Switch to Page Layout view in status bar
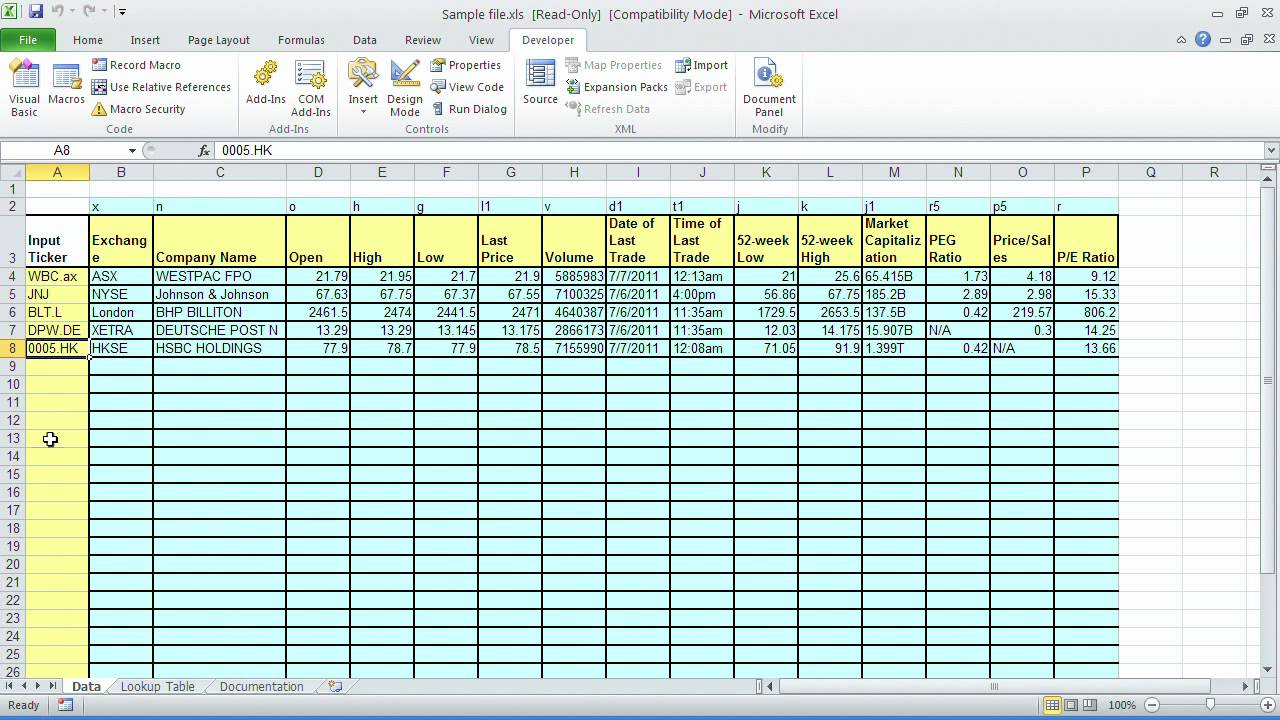This screenshot has width=1280, height=720. 1072,705
